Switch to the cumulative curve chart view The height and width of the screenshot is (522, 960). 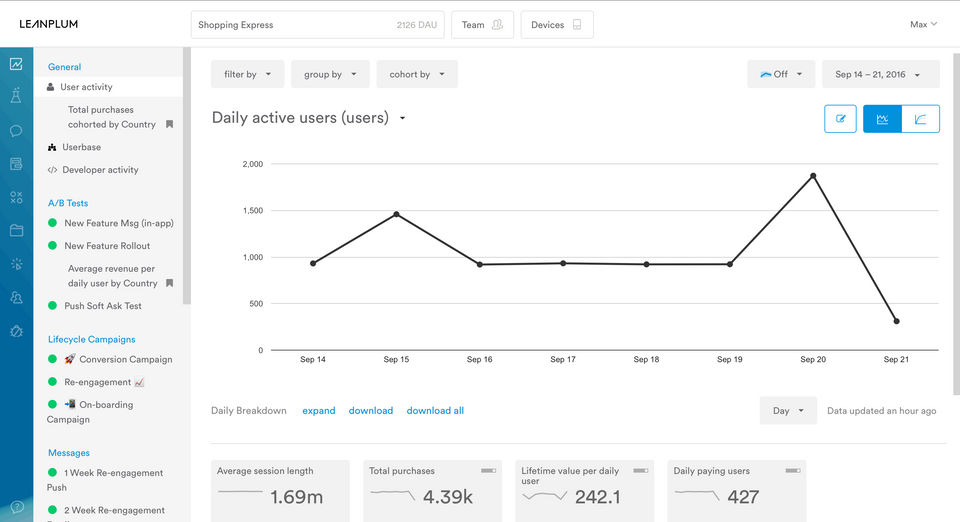click(x=920, y=118)
